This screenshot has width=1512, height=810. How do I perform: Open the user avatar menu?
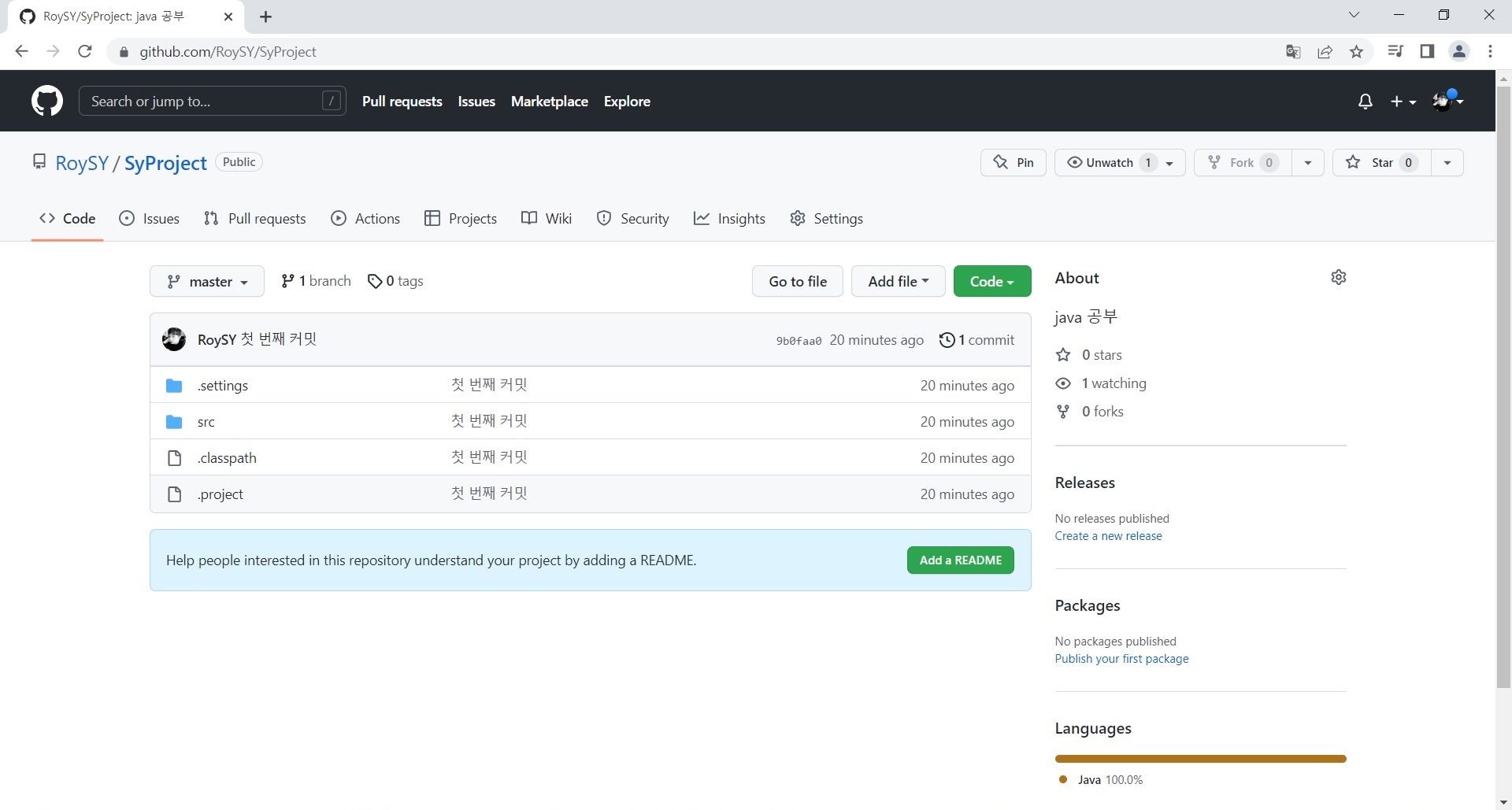tap(1447, 100)
